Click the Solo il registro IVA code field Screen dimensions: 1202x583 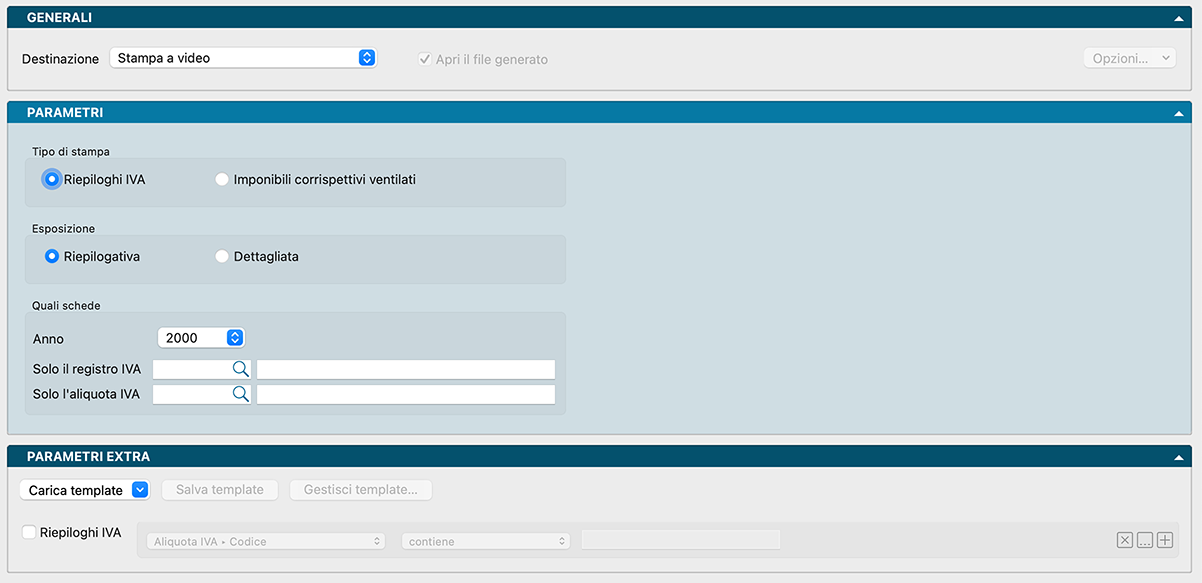192,369
